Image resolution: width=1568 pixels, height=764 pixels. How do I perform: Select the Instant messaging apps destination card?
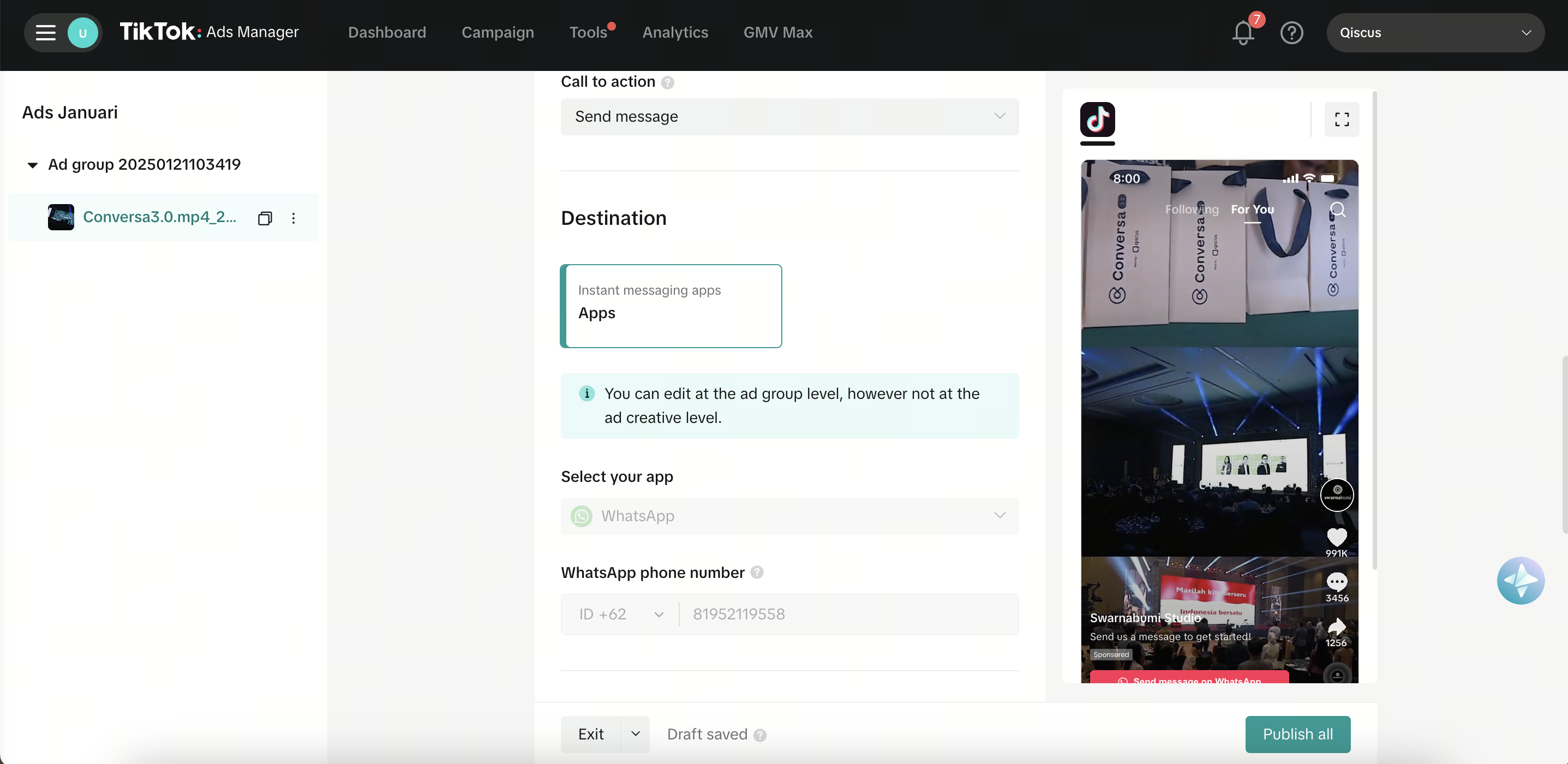671,306
